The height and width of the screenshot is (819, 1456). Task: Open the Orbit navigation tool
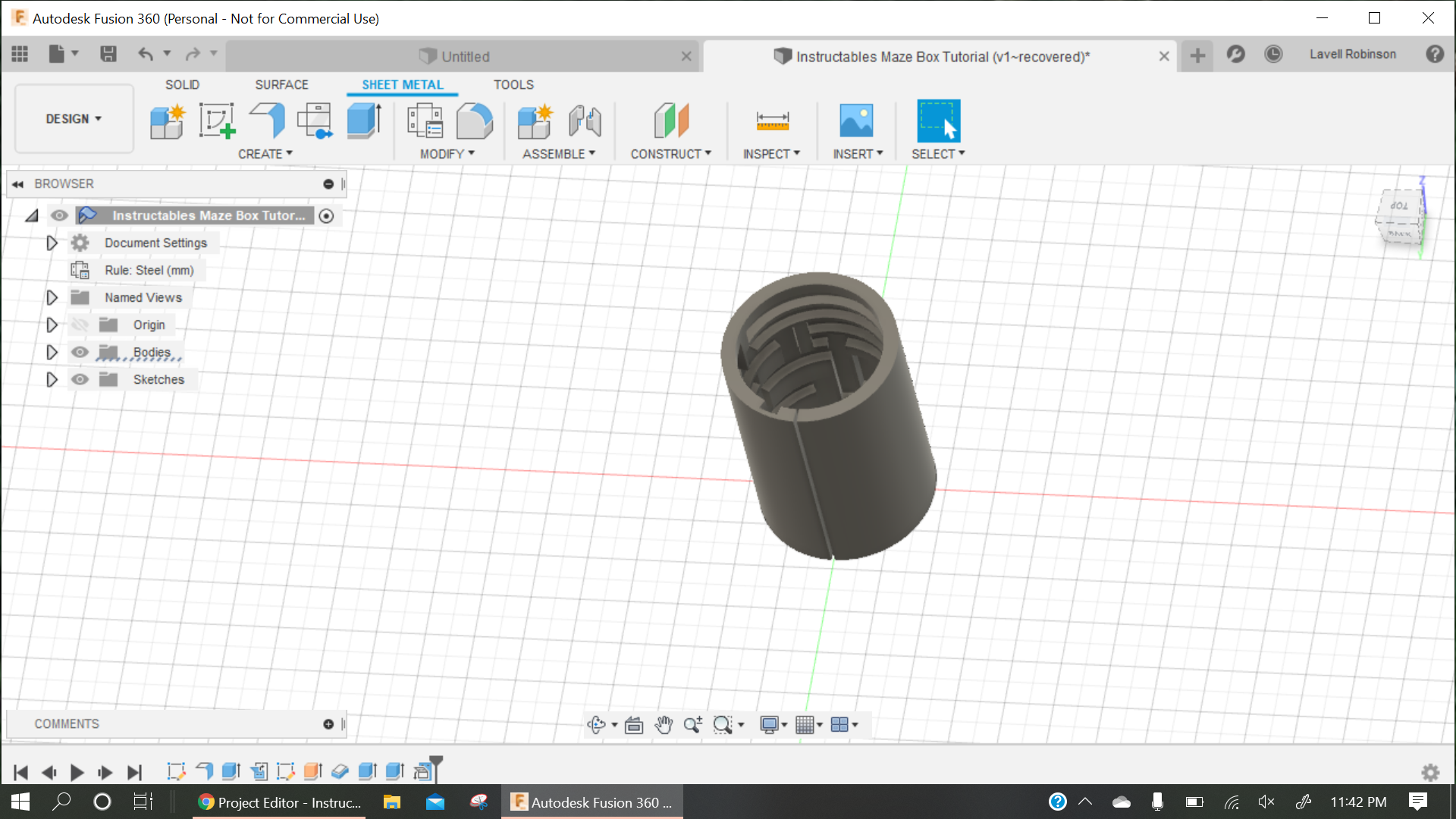(x=597, y=725)
